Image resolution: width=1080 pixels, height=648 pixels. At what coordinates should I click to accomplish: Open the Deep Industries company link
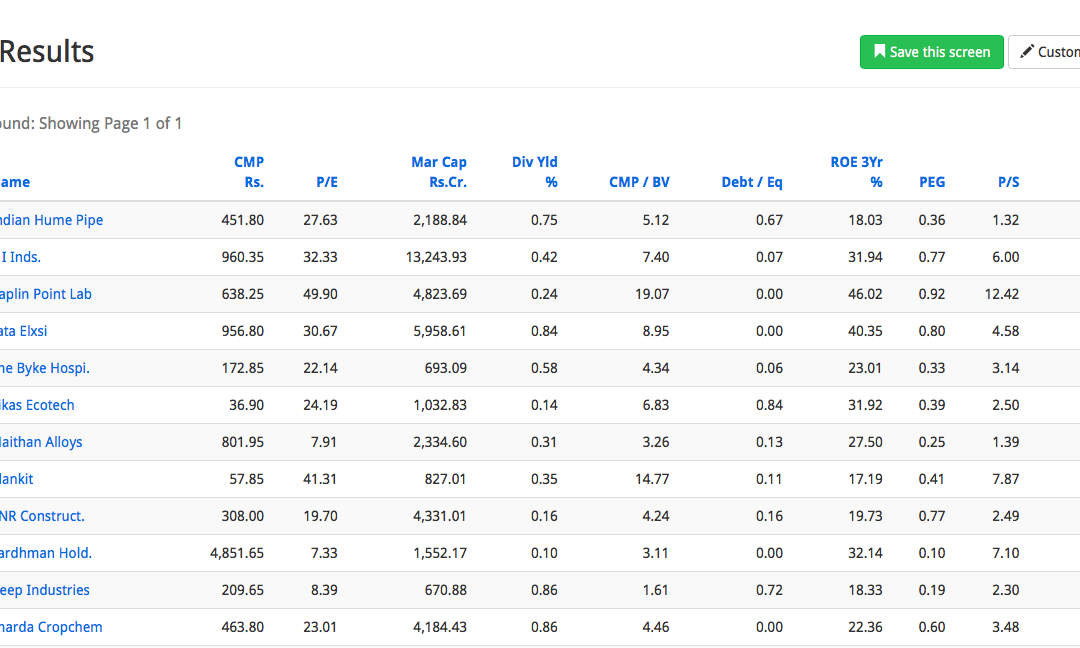pyautogui.click(x=45, y=590)
